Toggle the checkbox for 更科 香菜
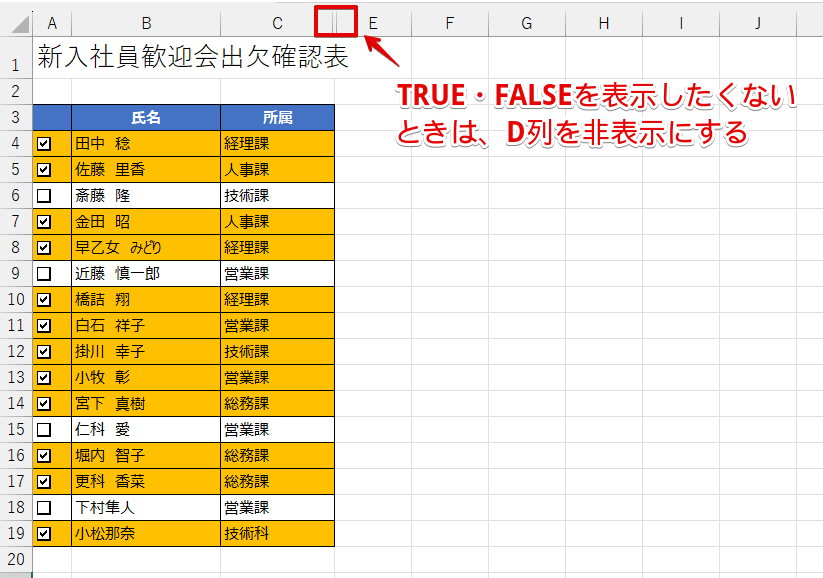The height and width of the screenshot is (578, 823). pyautogui.click(x=44, y=481)
